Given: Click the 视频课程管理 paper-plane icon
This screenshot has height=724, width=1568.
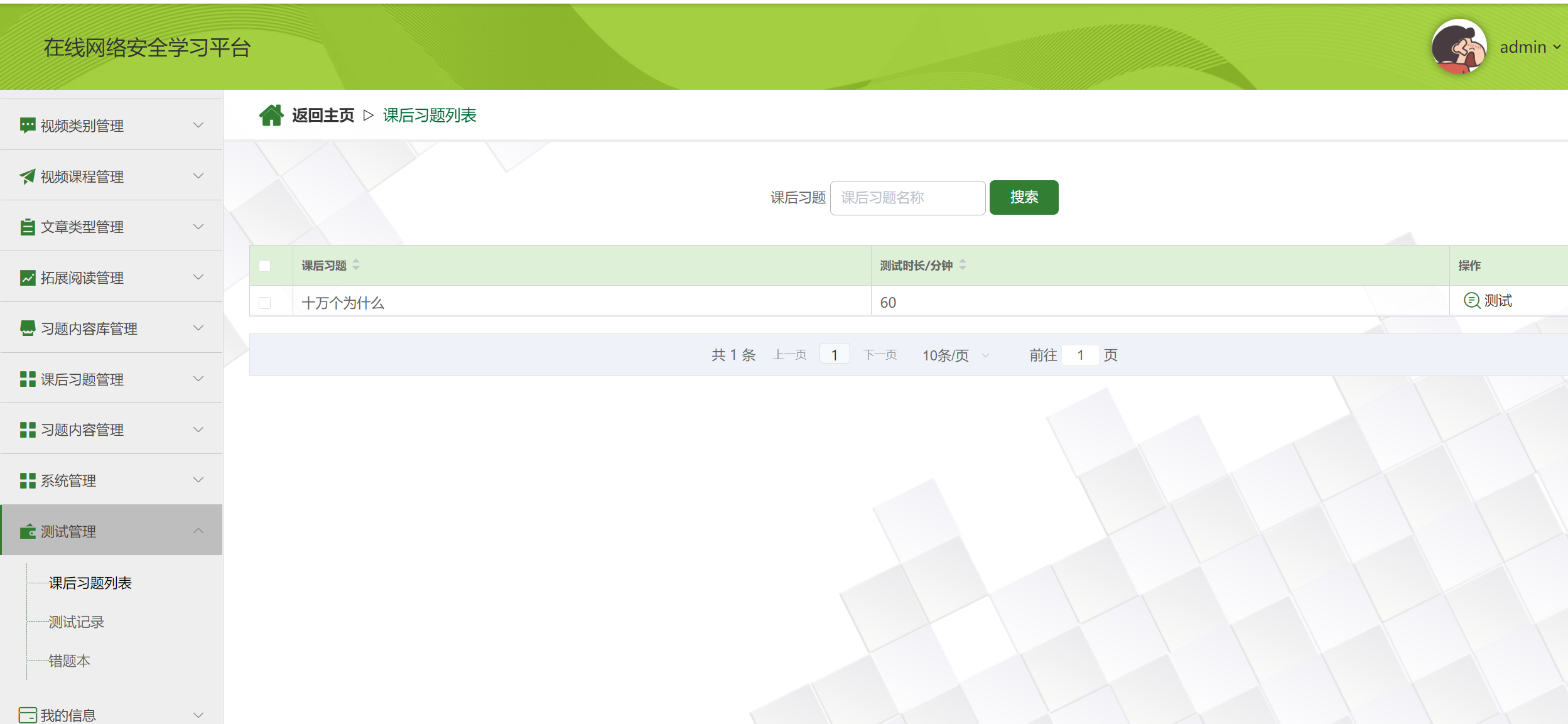Looking at the screenshot, I should click(26, 176).
